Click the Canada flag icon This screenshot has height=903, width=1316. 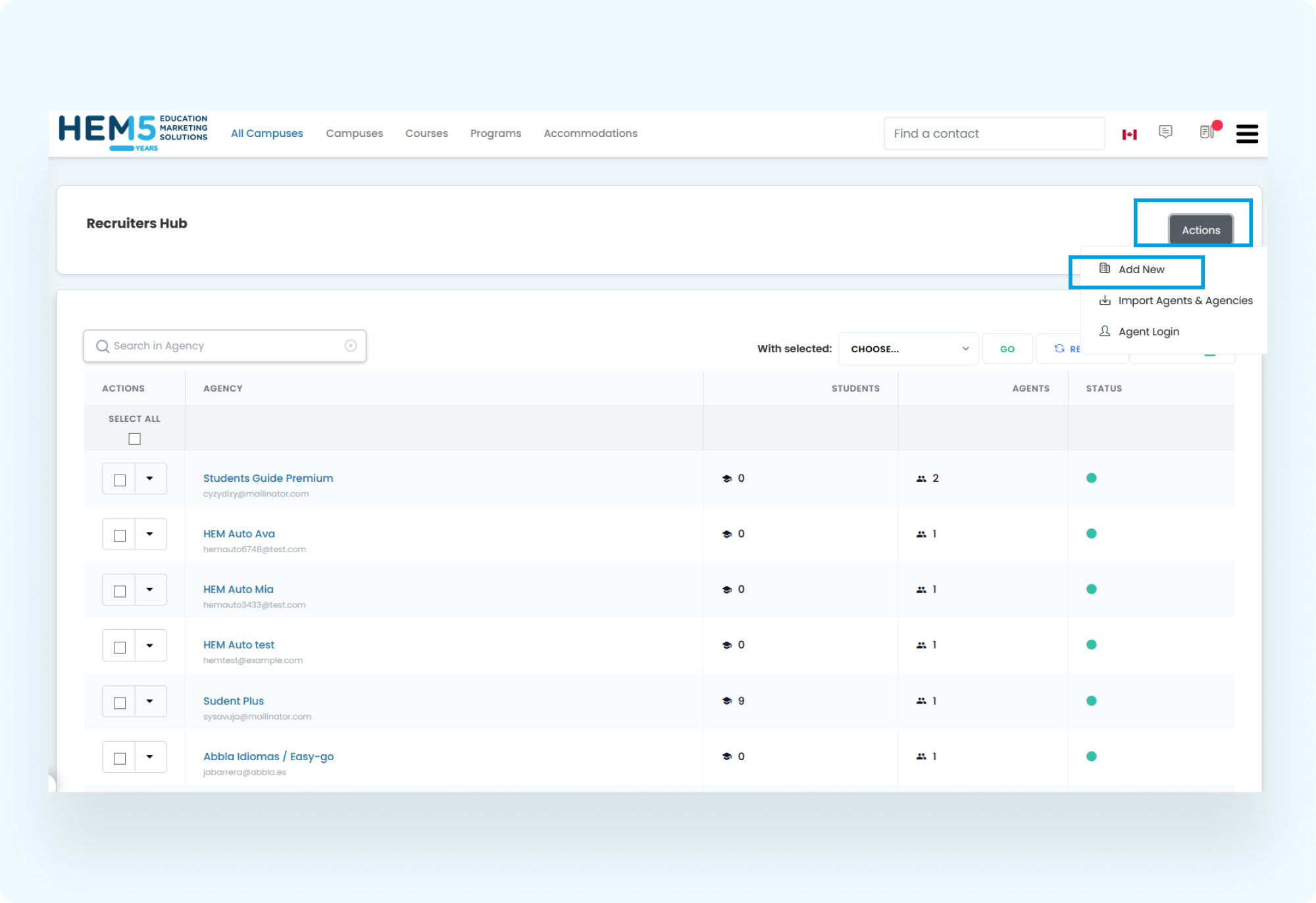(1129, 134)
